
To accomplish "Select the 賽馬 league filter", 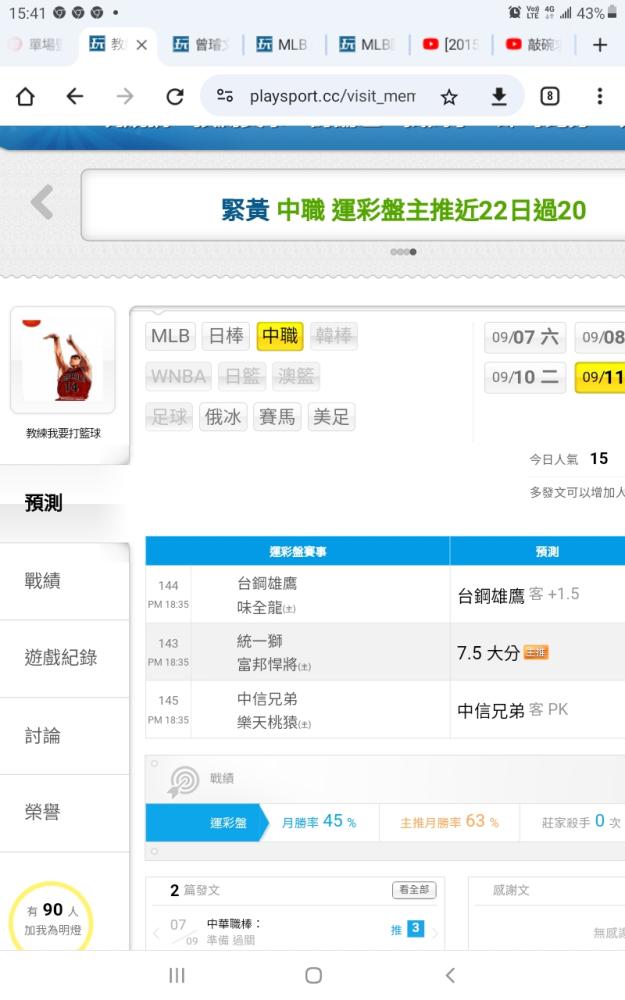I will pyautogui.click(x=277, y=417).
